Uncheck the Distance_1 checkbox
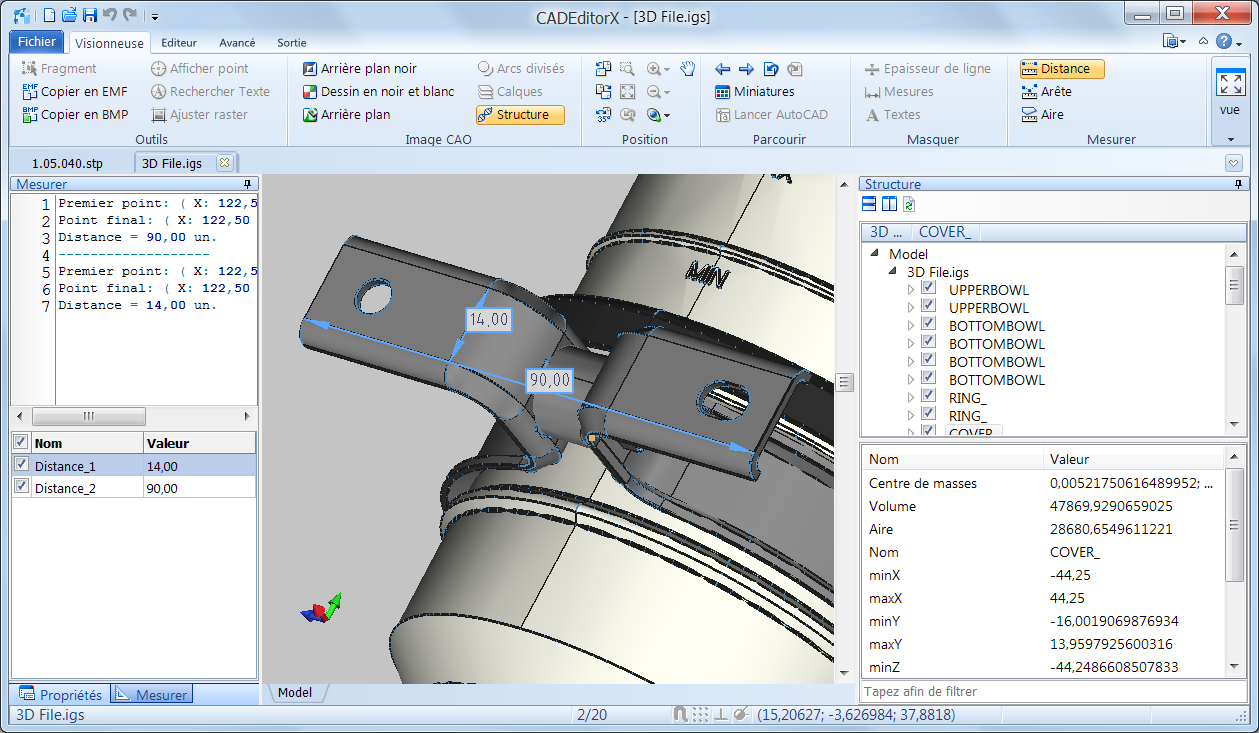1259x733 pixels. pyautogui.click(x=22, y=465)
